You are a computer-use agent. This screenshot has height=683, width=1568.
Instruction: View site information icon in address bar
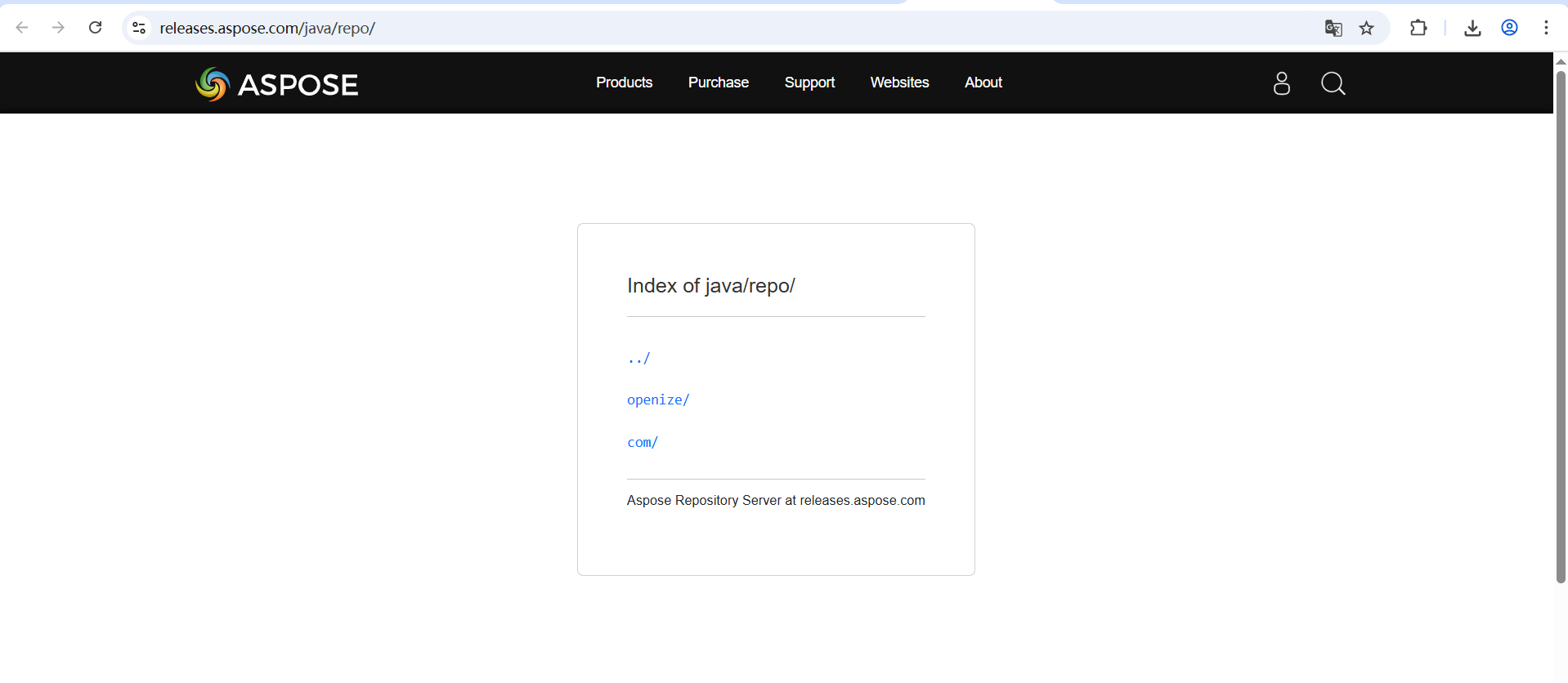click(x=139, y=28)
